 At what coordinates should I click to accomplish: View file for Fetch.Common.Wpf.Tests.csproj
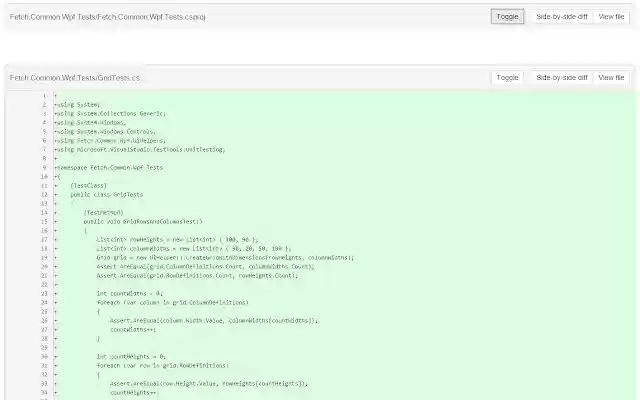click(x=611, y=17)
